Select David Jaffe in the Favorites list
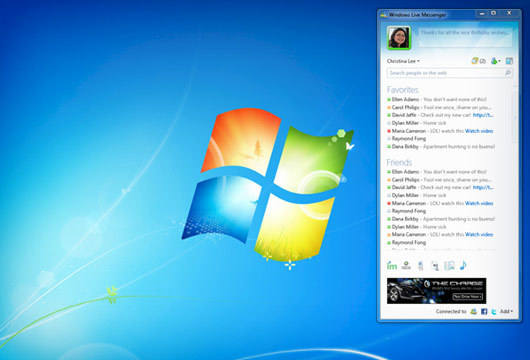Viewport: 530px width, 360px height. 441,115
